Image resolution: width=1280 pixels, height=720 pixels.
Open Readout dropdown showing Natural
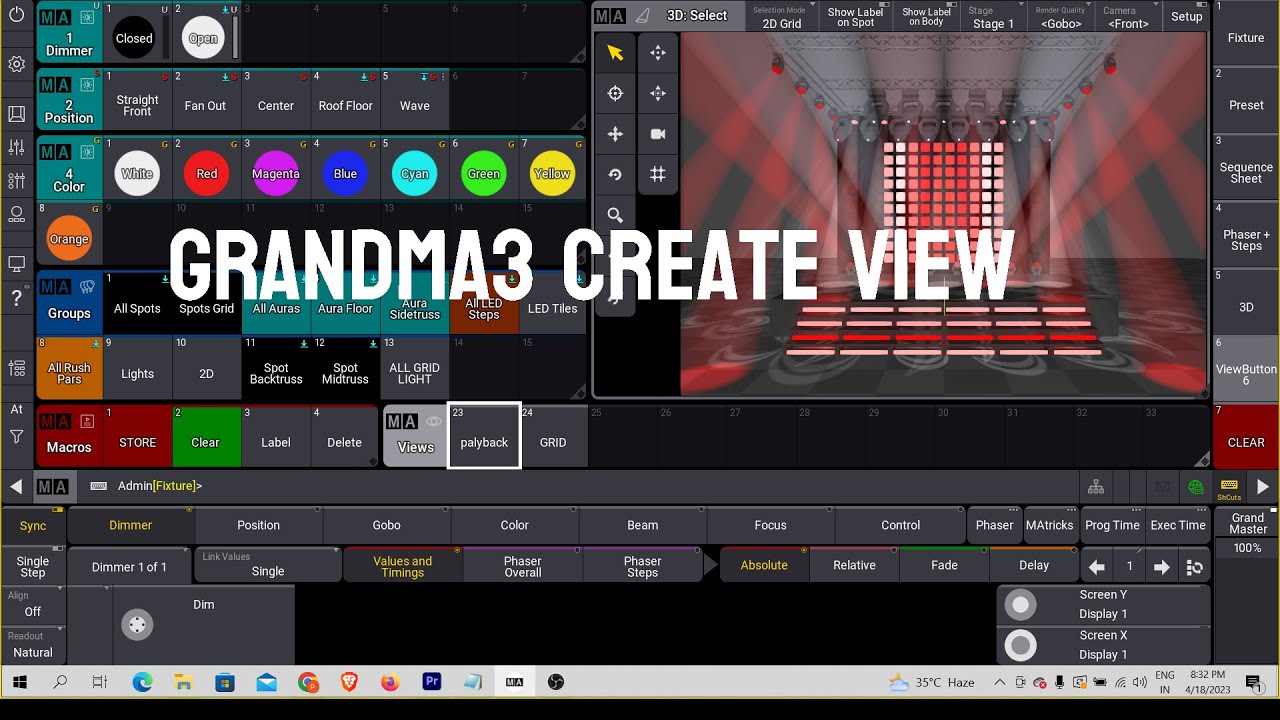[33, 645]
